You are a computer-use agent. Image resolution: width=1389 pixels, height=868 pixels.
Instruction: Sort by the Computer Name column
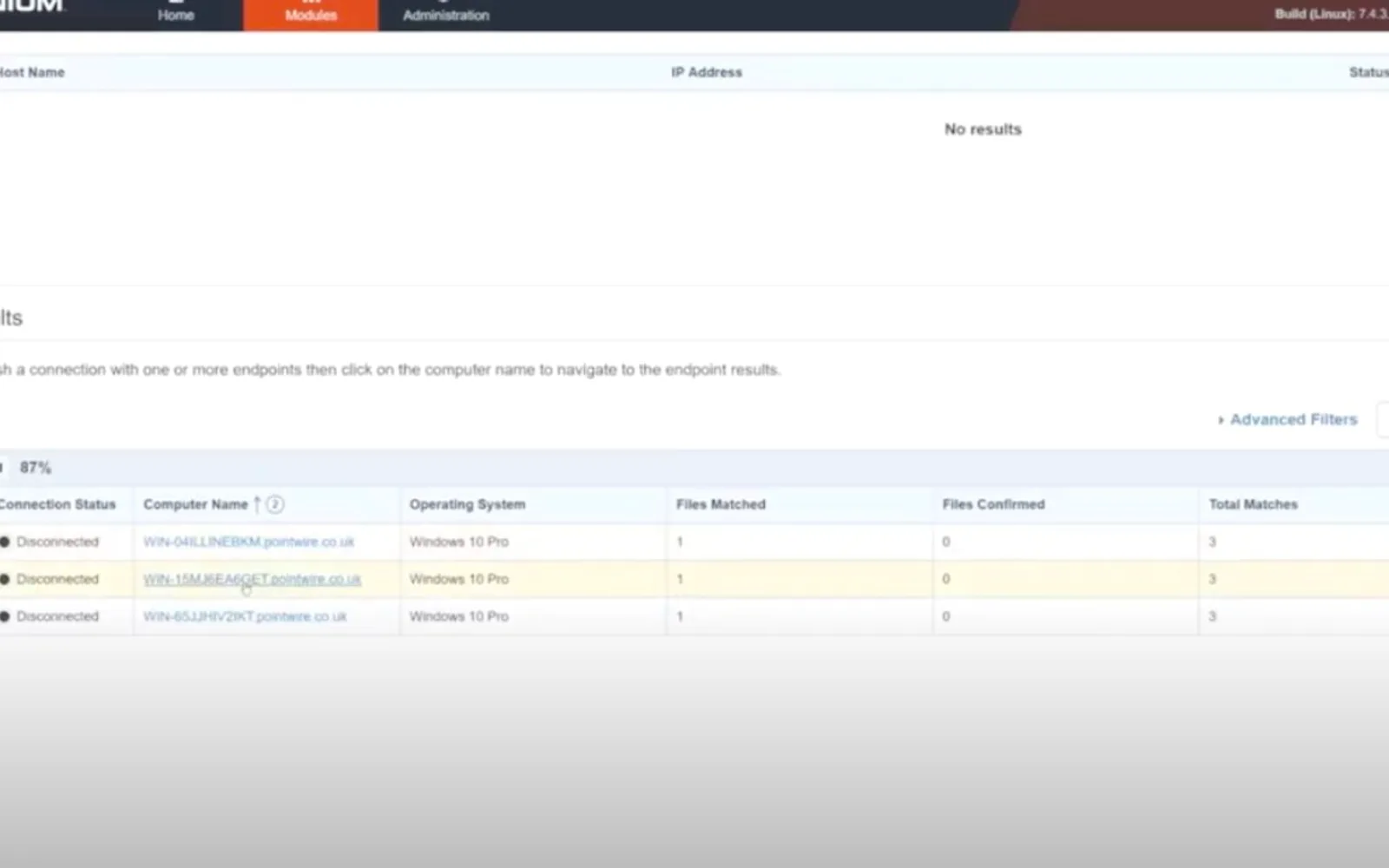195,504
